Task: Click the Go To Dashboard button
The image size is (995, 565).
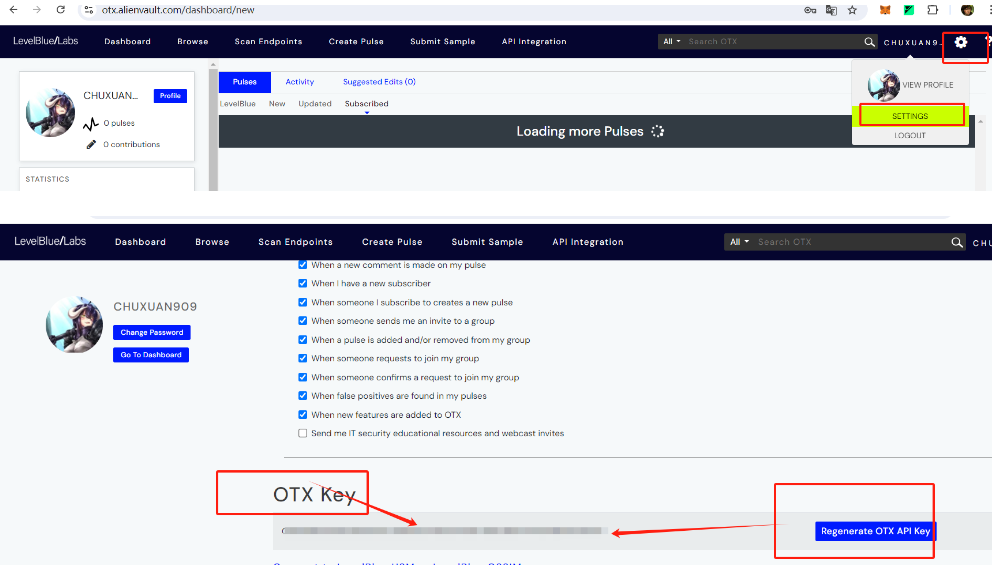Action: click(151, 355)
